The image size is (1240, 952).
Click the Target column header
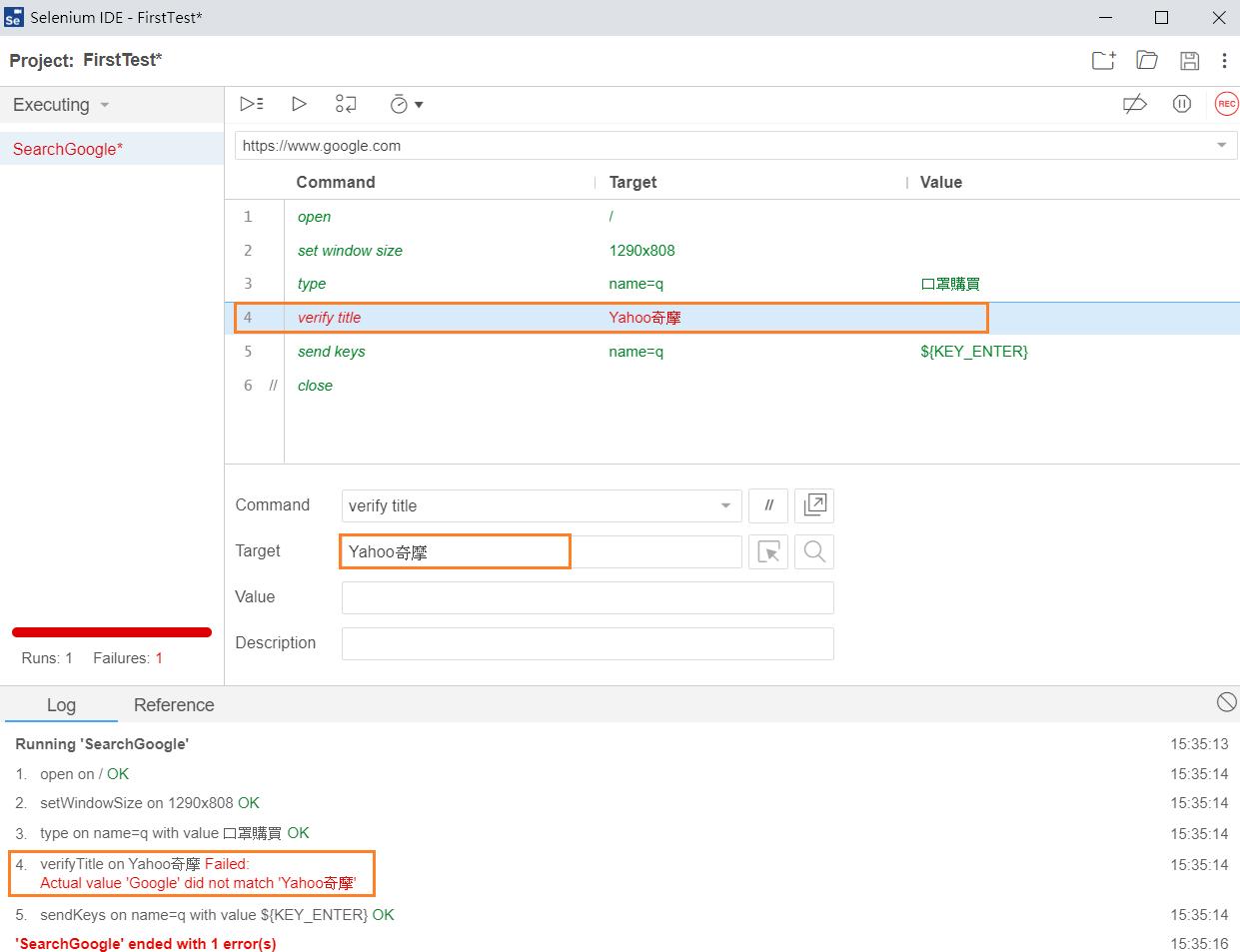[632, 182]
